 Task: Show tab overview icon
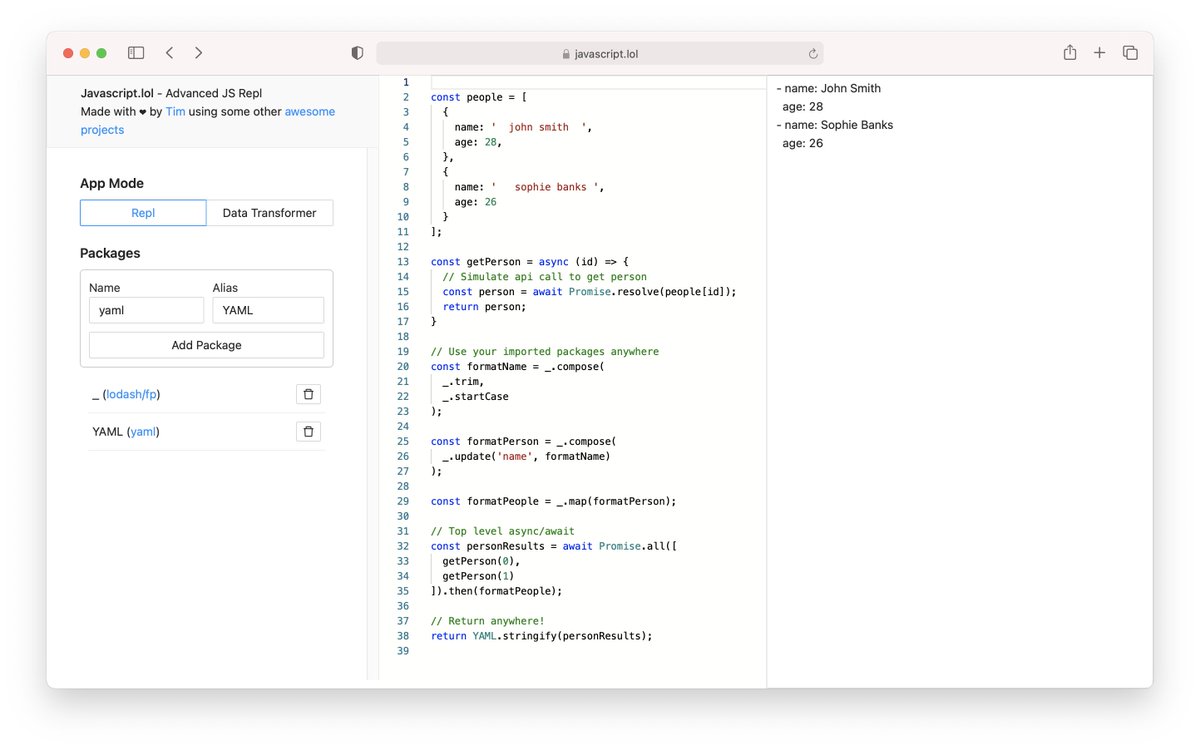[1130, 53]
